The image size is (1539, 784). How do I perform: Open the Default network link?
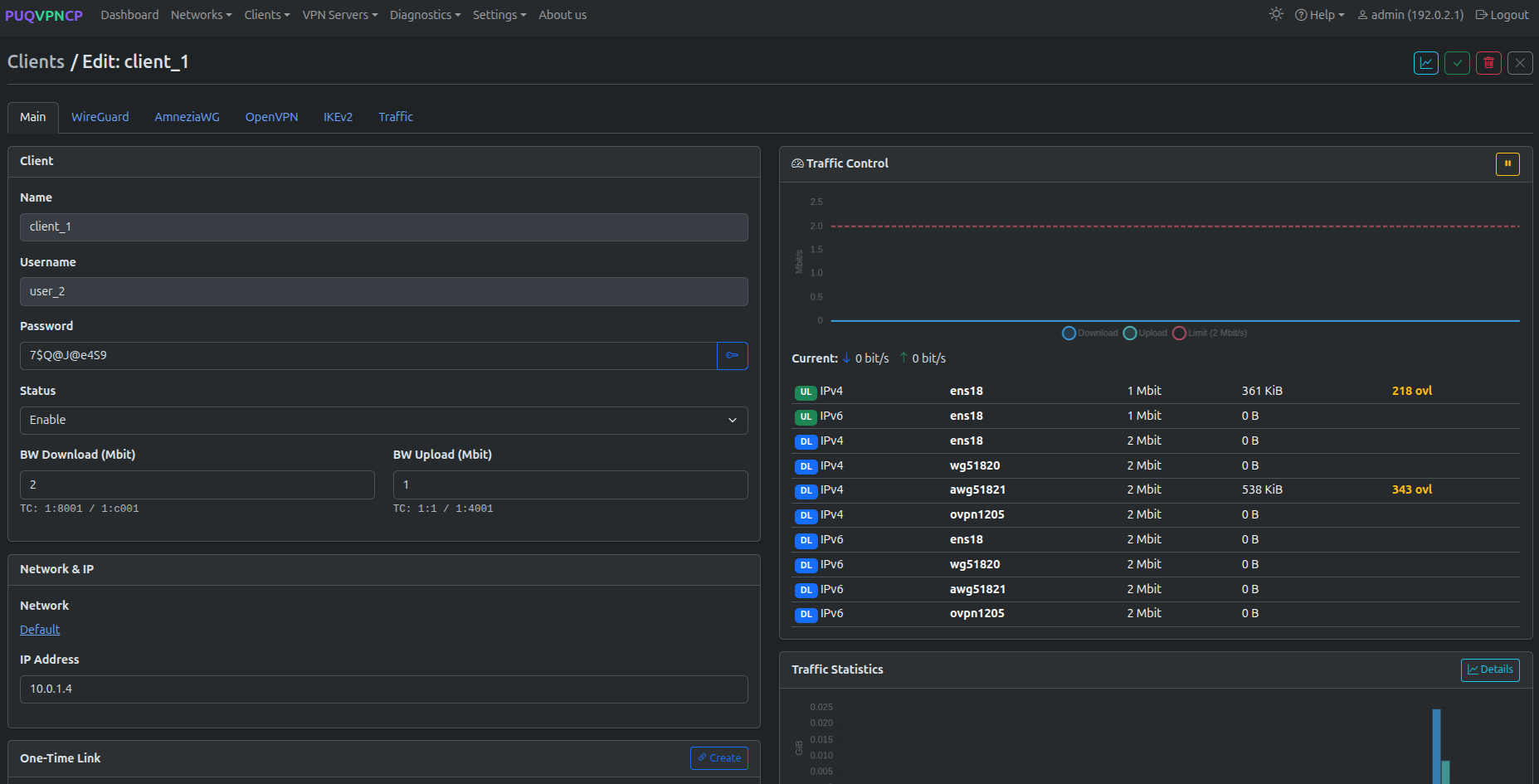40,630
